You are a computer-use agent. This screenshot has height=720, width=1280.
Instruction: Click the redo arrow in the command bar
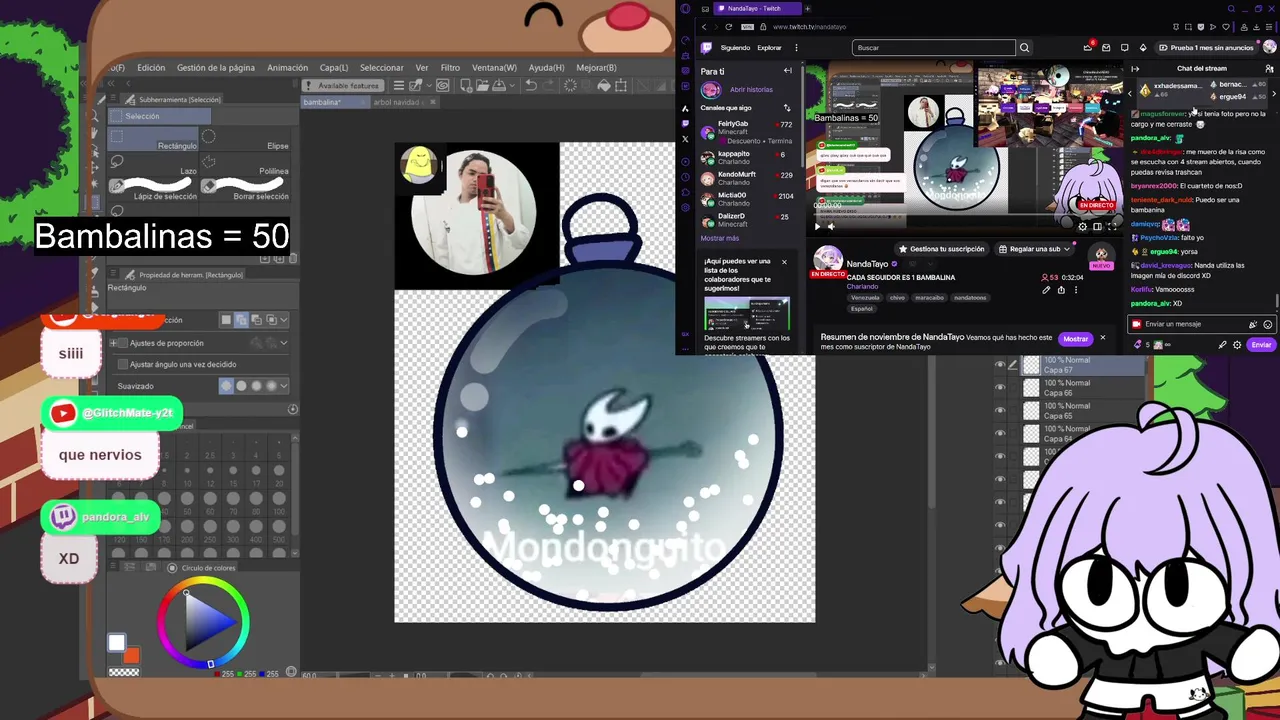coord(549,85)
